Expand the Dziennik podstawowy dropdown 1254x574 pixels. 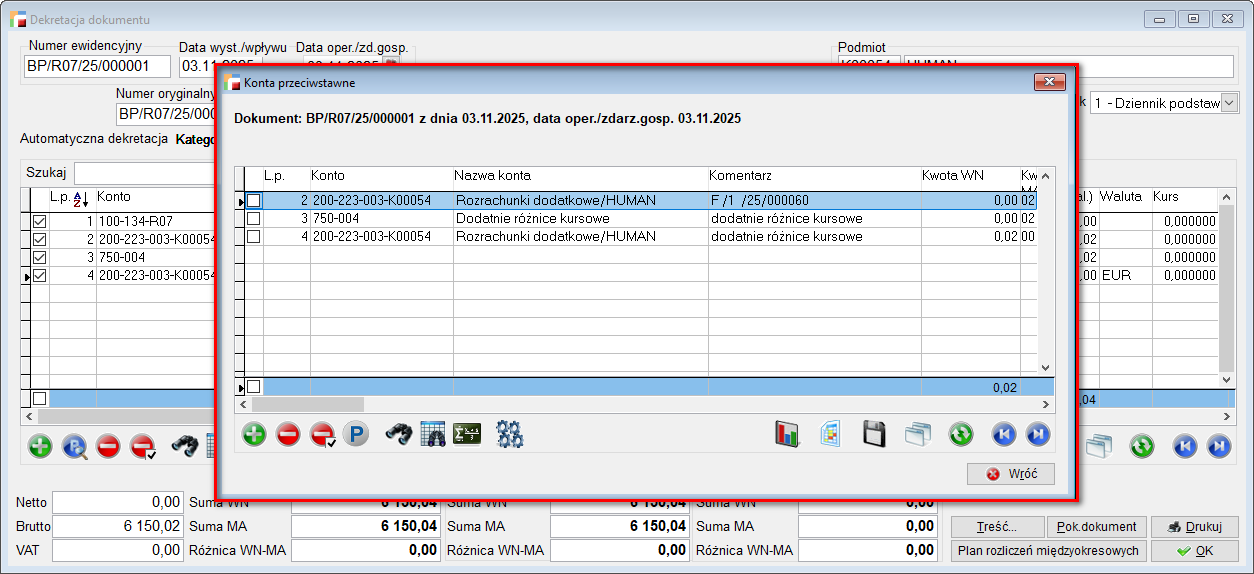1229,103
